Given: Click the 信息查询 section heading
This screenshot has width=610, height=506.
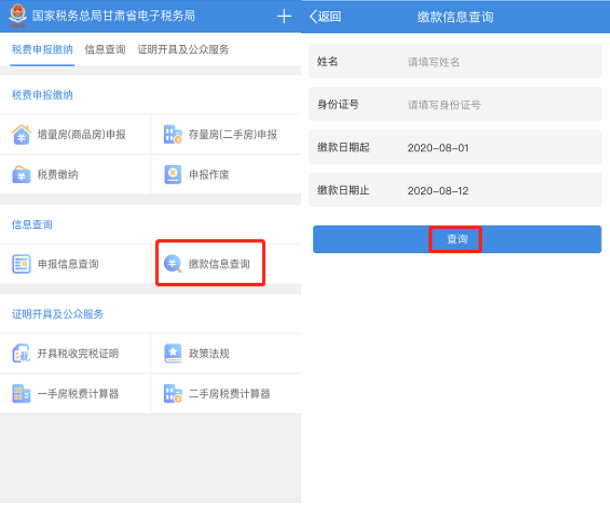Looking at the screenshot, I should tap(32, 224).
